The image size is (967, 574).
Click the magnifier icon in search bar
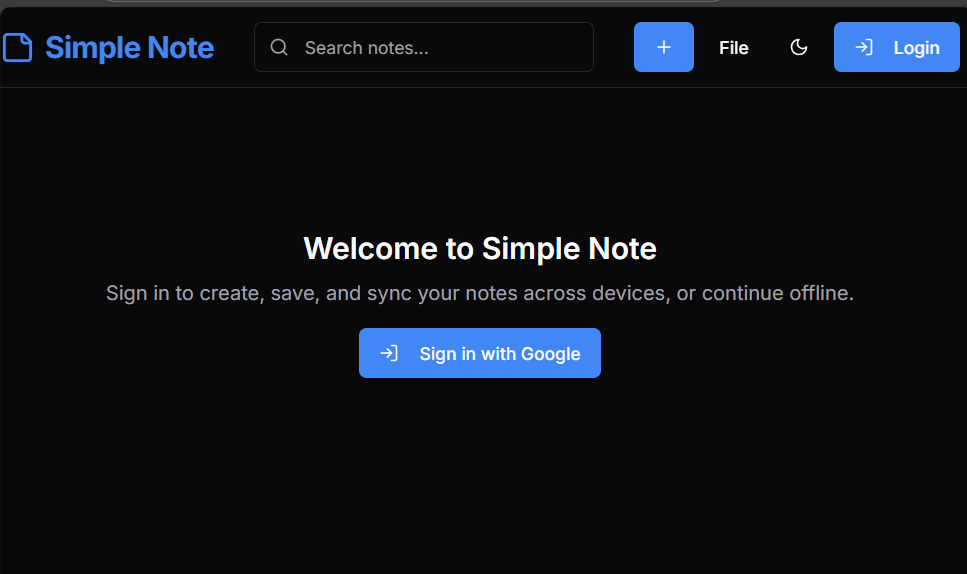279,47
